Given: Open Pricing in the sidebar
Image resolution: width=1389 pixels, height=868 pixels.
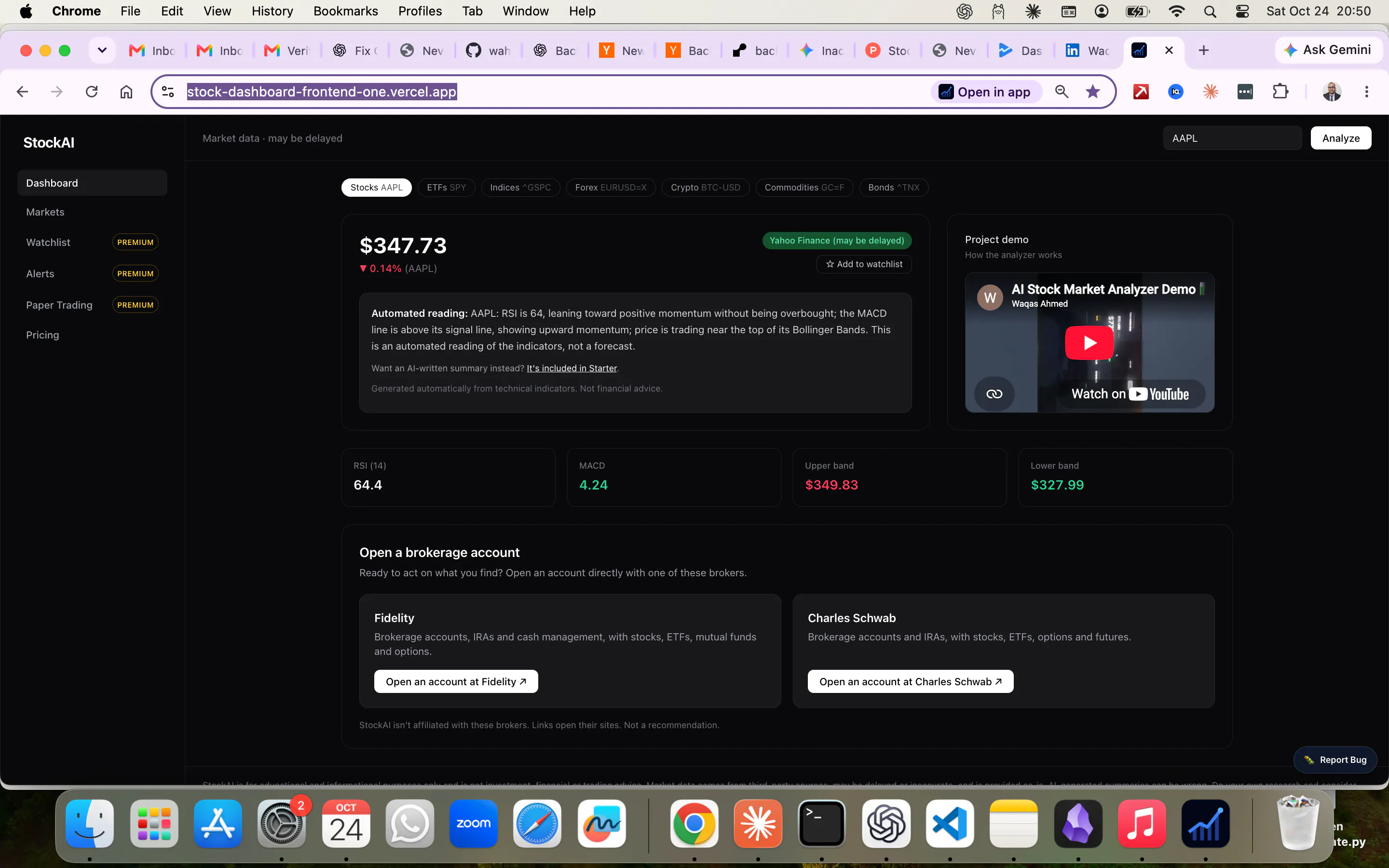Looking at the screenshot, I should point(92,335).
